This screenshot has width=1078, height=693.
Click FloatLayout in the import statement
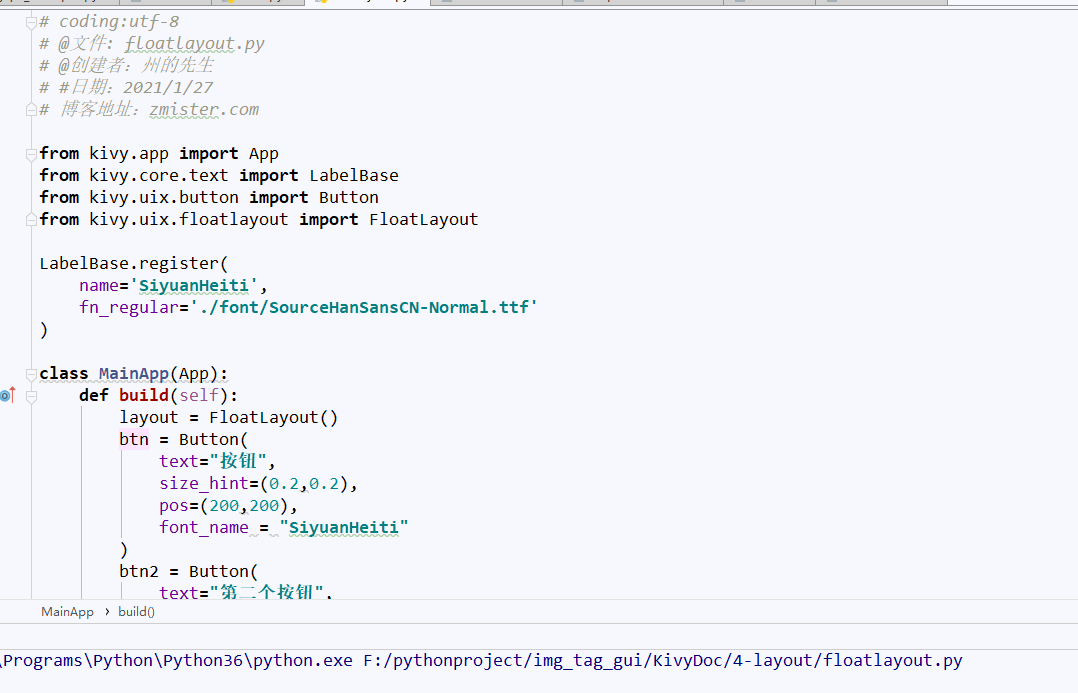pos(424,219)
